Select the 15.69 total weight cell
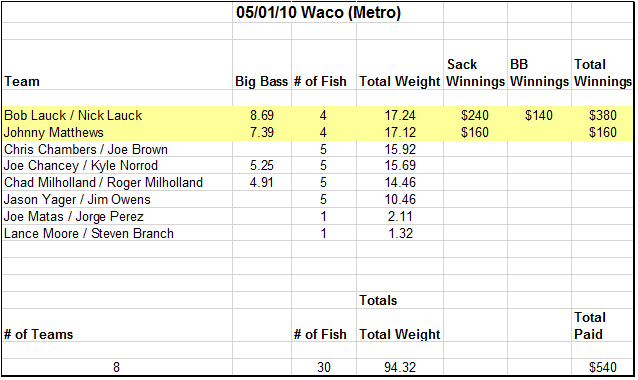This screenshot has width=638, height=380. pos(400,166)
